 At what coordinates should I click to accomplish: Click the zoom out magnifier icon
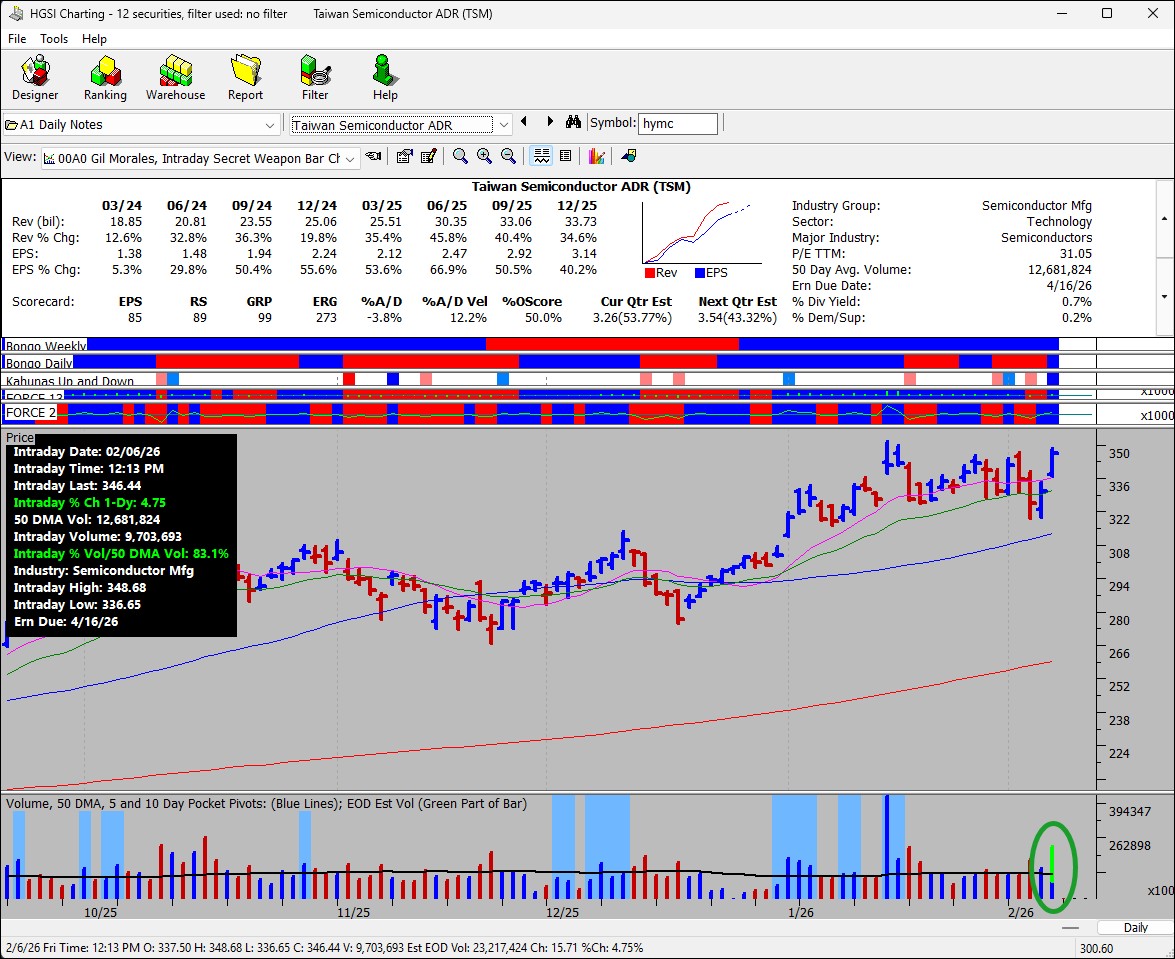508,156
